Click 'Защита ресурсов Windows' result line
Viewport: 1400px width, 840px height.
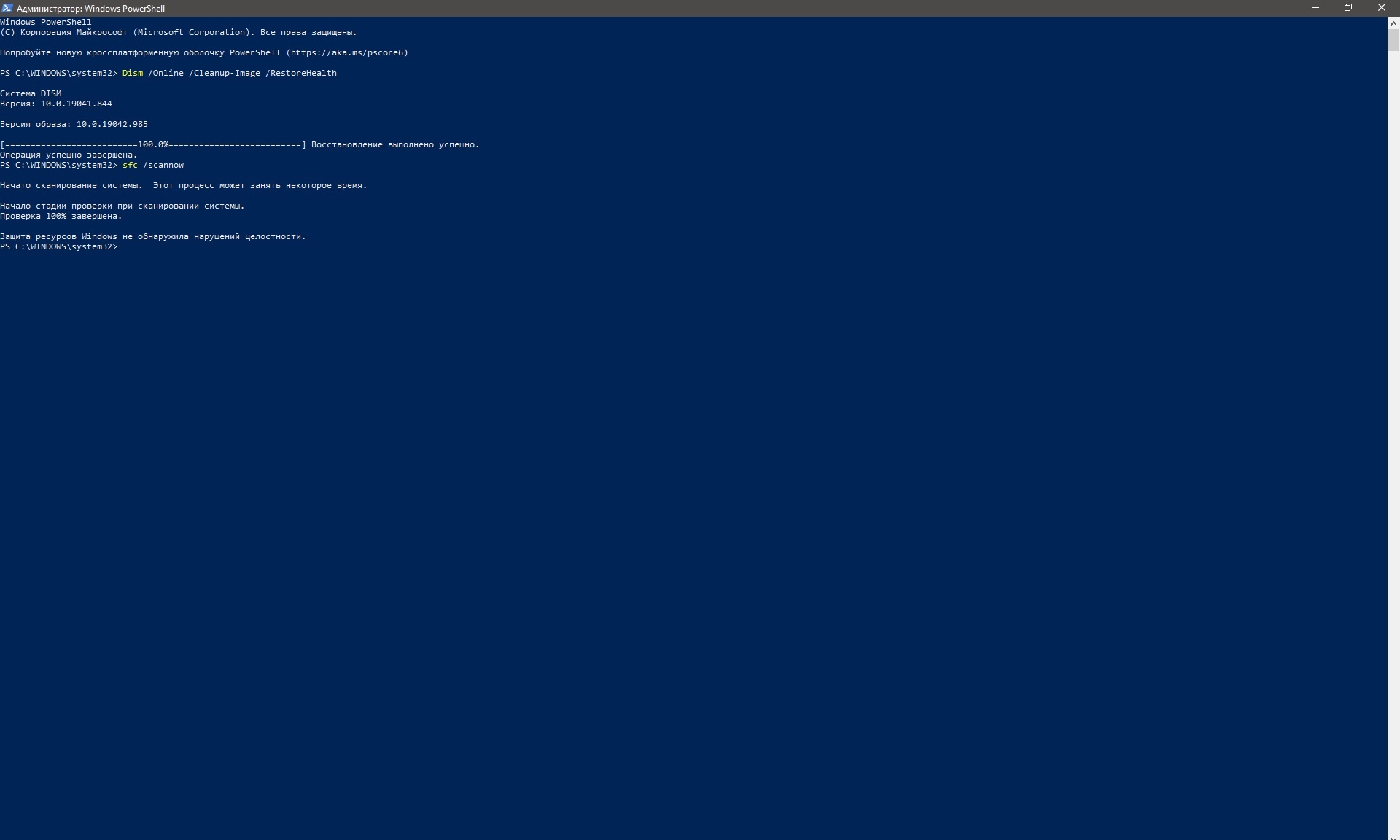(x=153, y=236)
